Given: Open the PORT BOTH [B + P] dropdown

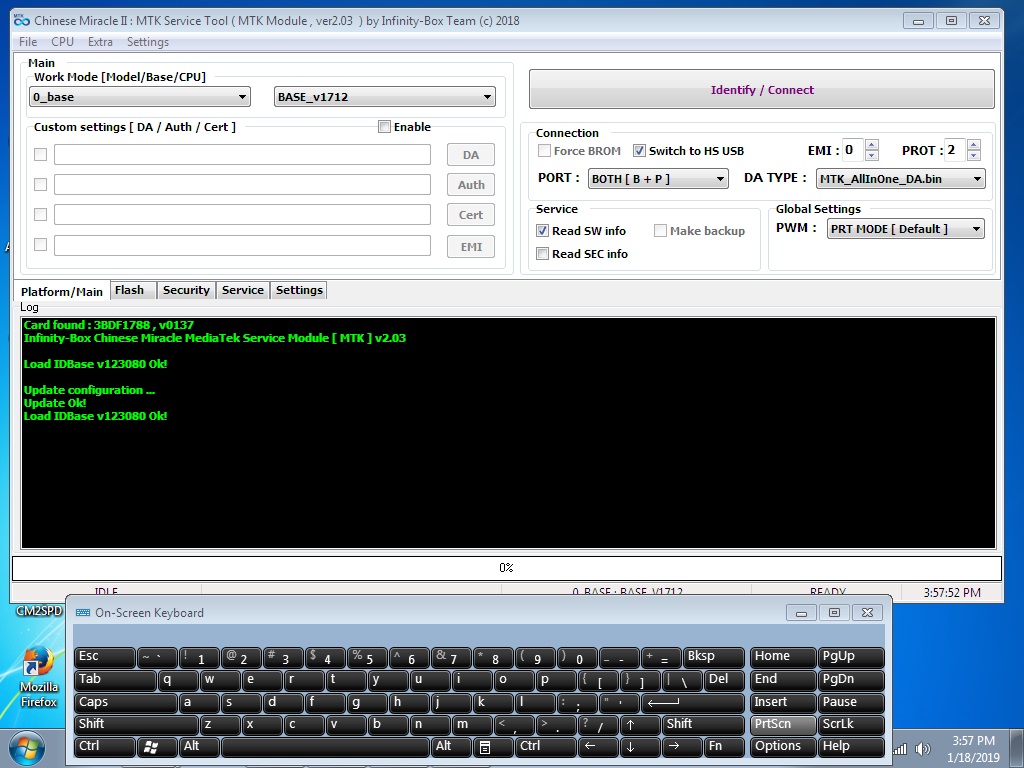Looking at the screenshot, I should pos(658,178).
